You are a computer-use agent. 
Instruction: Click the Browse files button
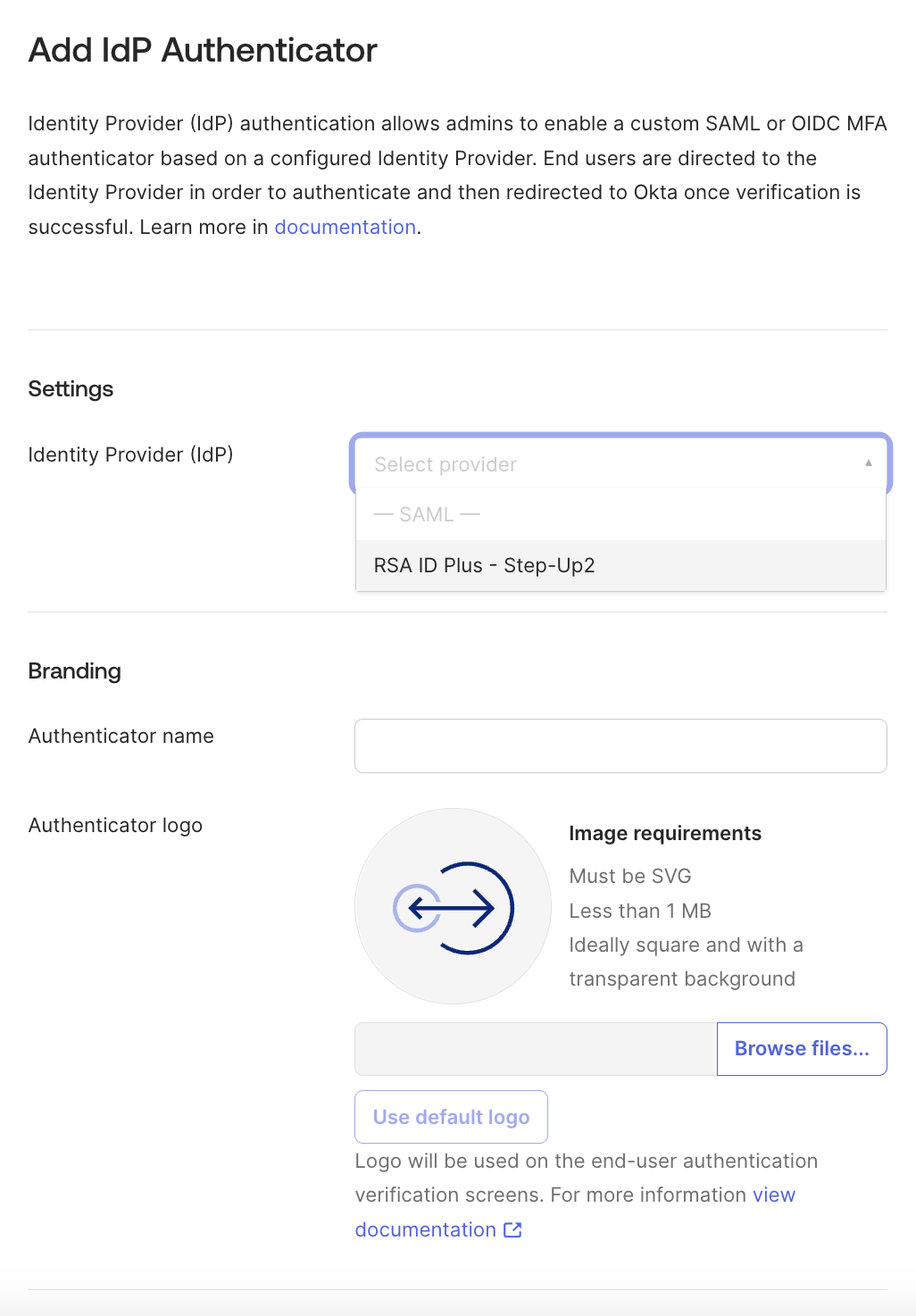pos(802,1049)
